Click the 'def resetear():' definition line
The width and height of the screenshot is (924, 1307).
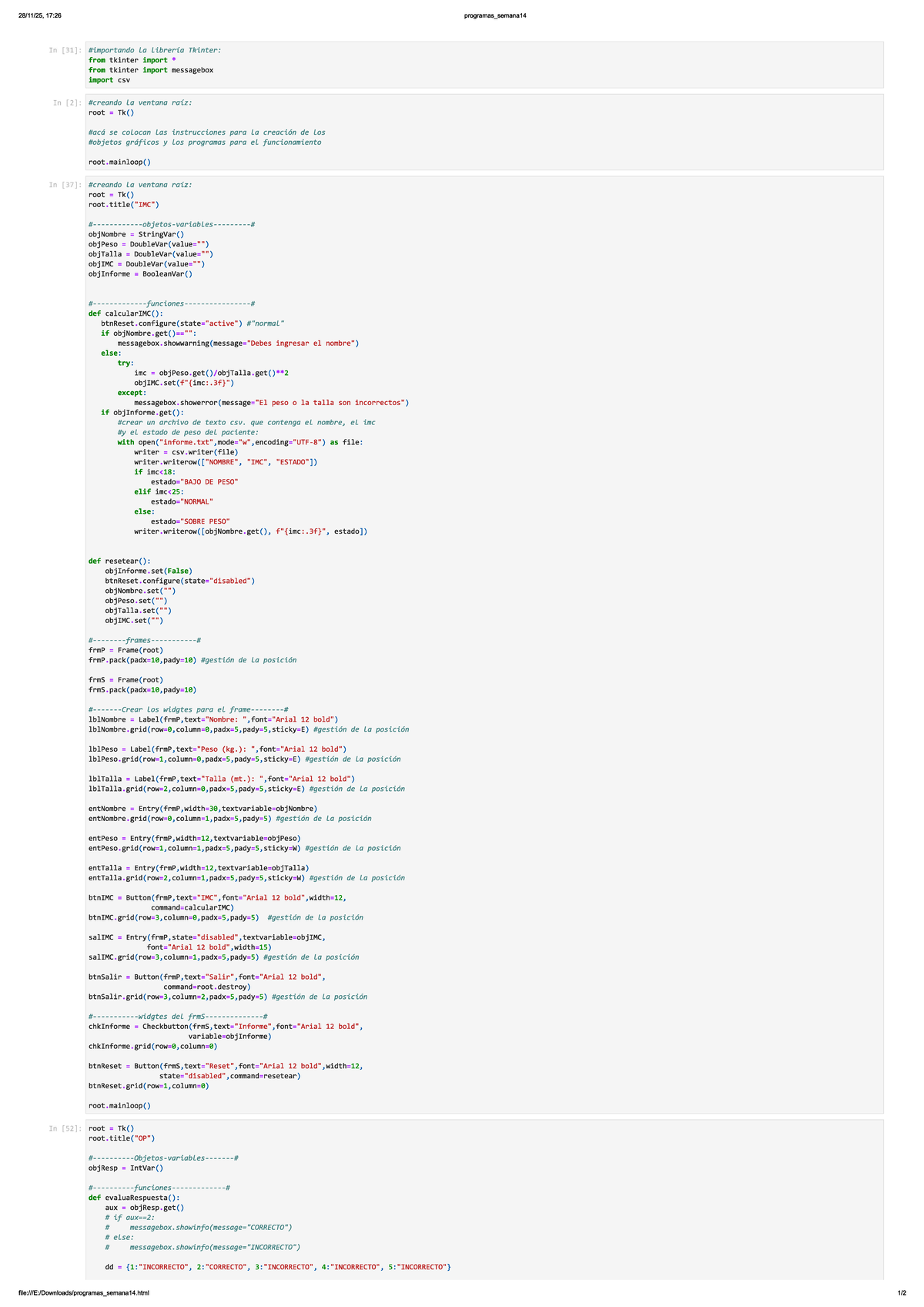pyautogui.click(x=119, y=561)
